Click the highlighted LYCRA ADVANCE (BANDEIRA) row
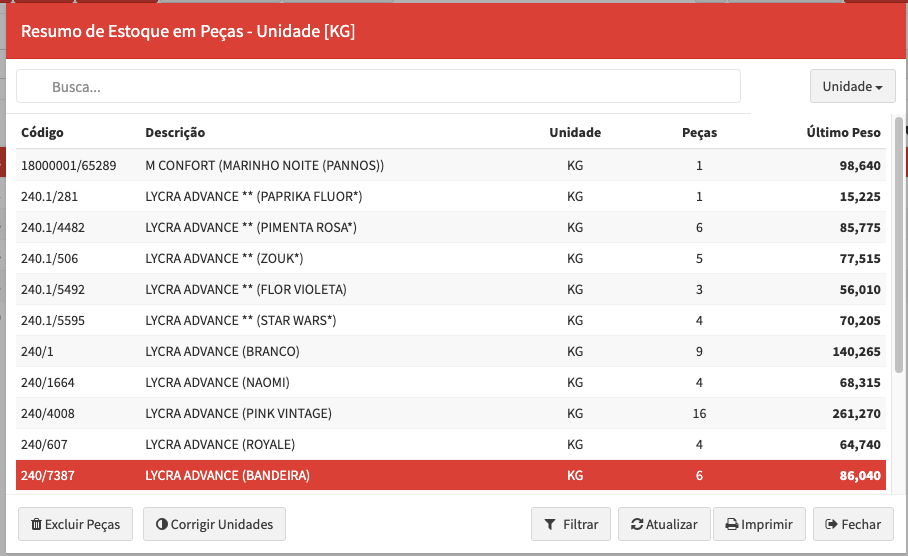Screen dimensions: 908x556 [227, 475]
